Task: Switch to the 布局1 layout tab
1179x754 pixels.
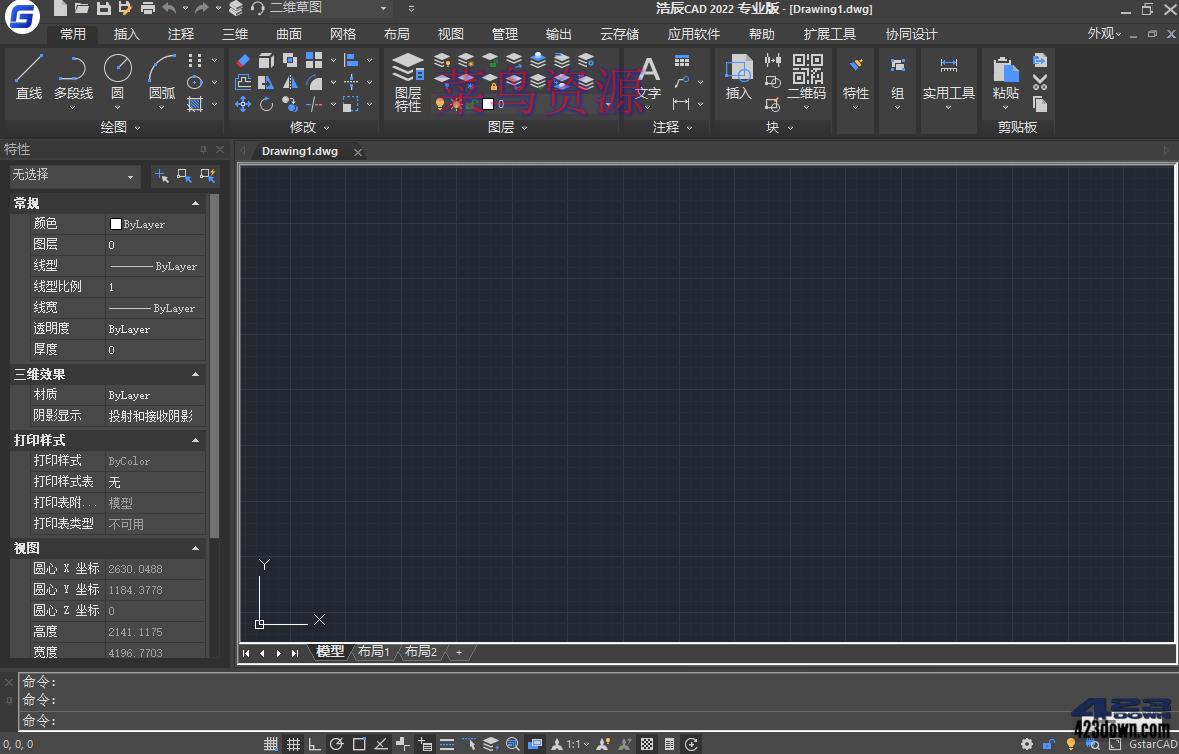Action: pos(374,652)
